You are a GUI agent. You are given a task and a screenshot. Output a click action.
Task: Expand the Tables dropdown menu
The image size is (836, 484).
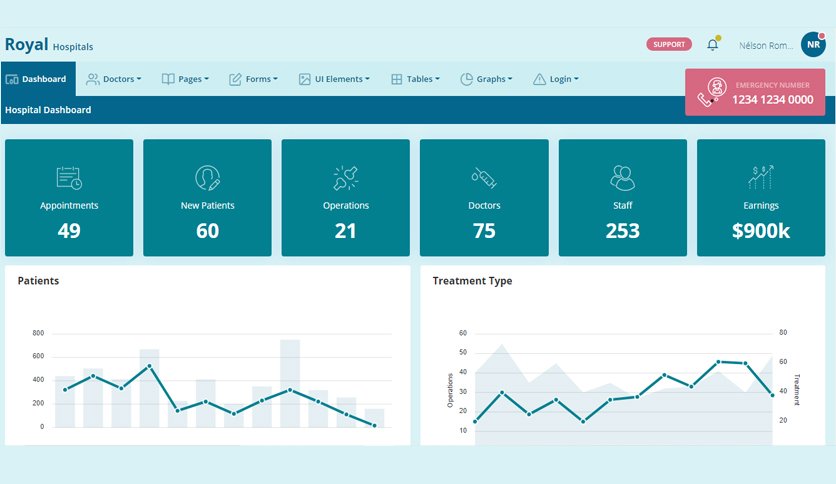coord(423,79)
